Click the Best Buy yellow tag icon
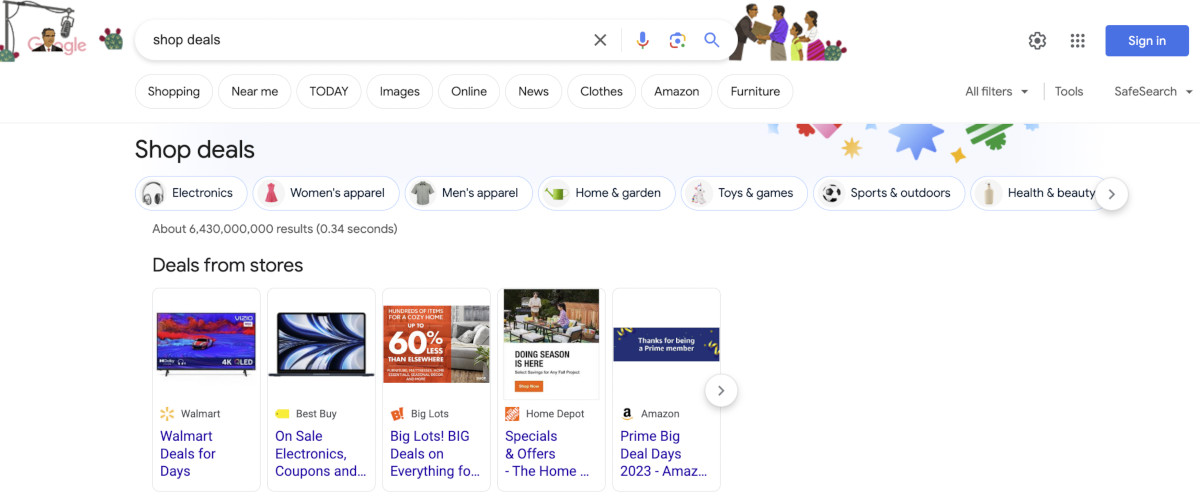 pos(282,413)
